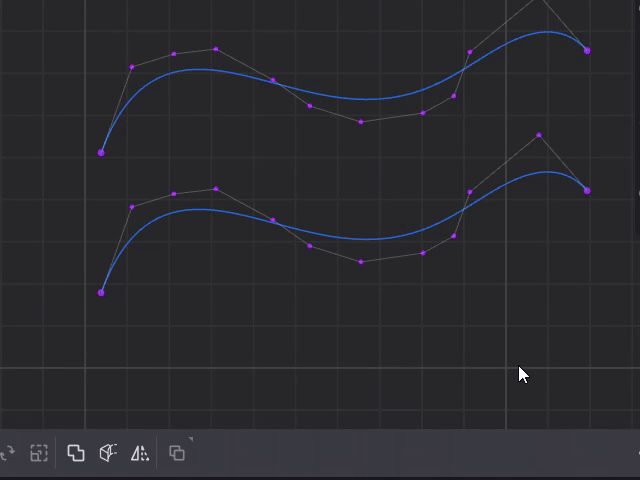Viewport: 640px width, 480px height.
Task: Click the Union overlapping-shapes icon
Action: [76, 453]
